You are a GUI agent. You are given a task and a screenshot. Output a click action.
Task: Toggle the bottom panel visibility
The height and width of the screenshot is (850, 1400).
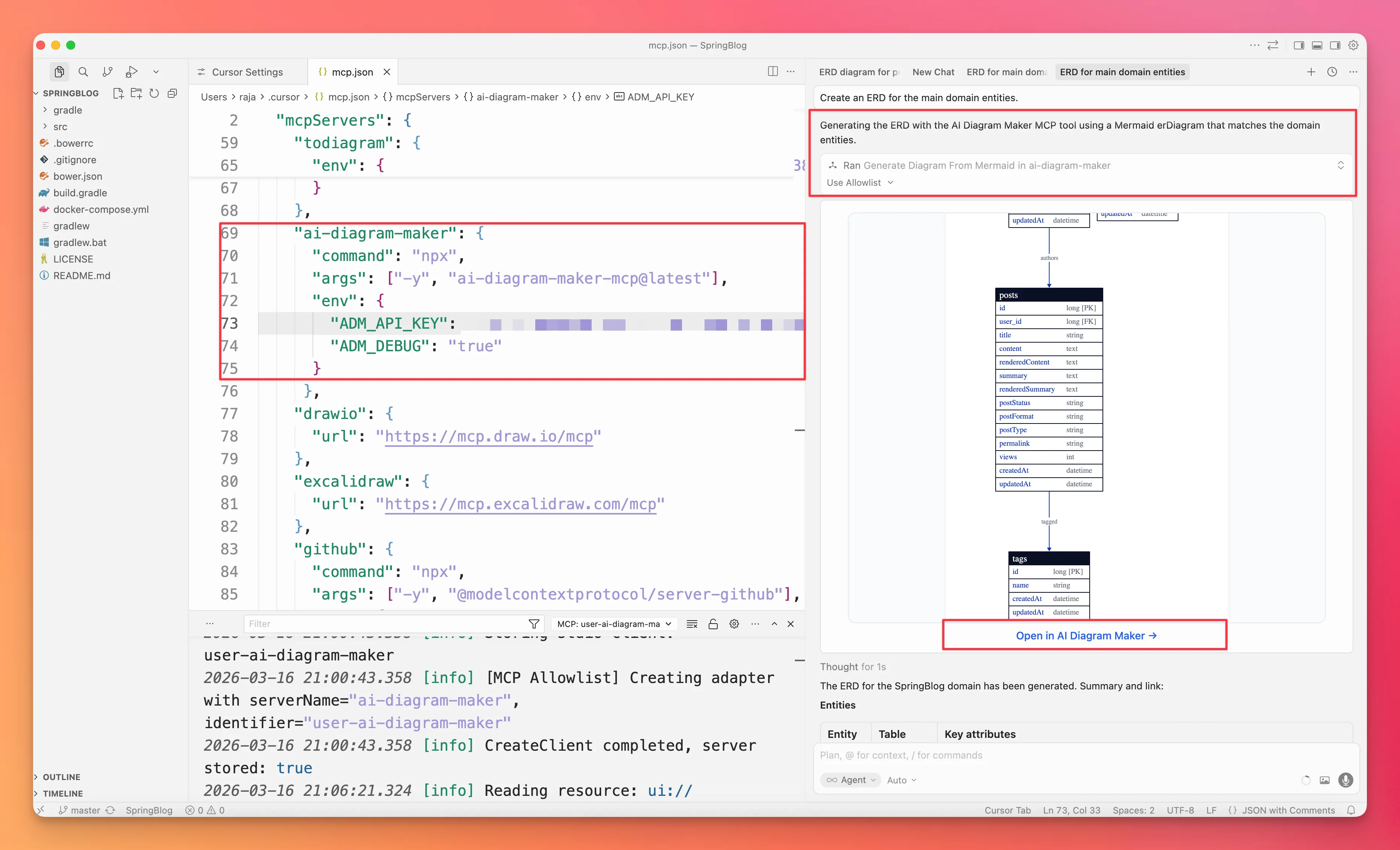tap(1317, 45)
